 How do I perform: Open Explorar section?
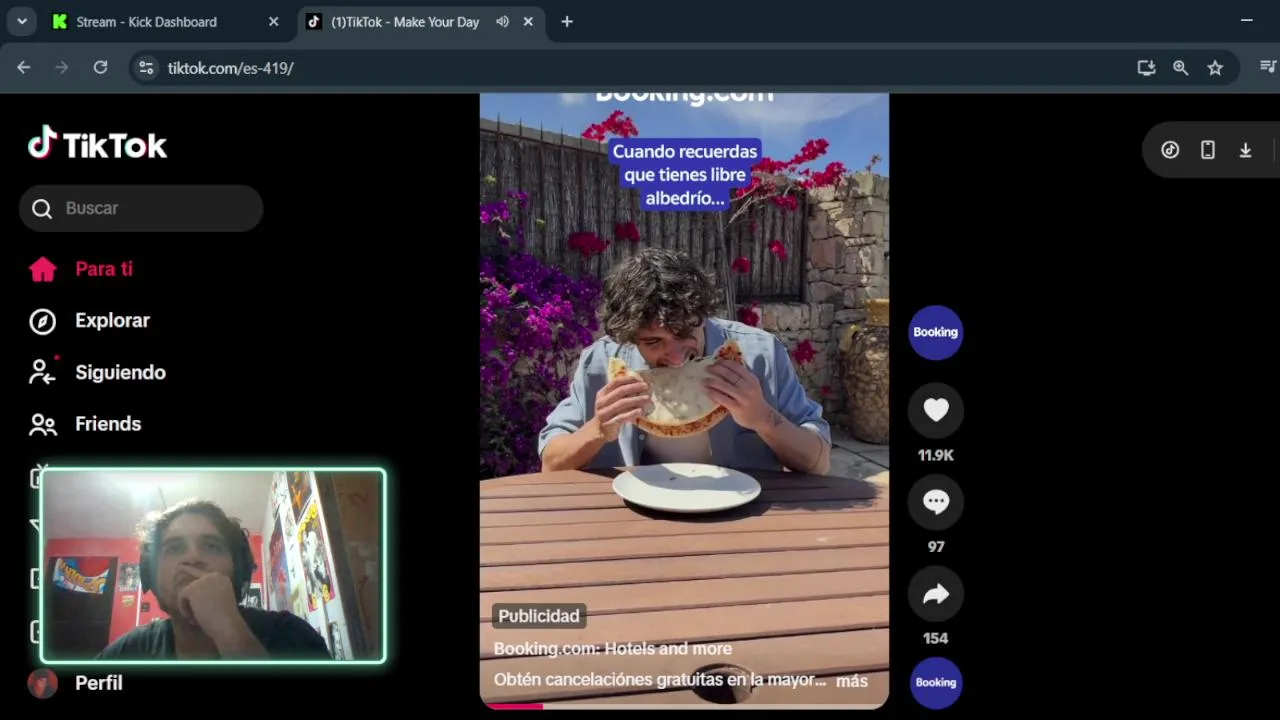pyautogui.click(x=112, y=320)
